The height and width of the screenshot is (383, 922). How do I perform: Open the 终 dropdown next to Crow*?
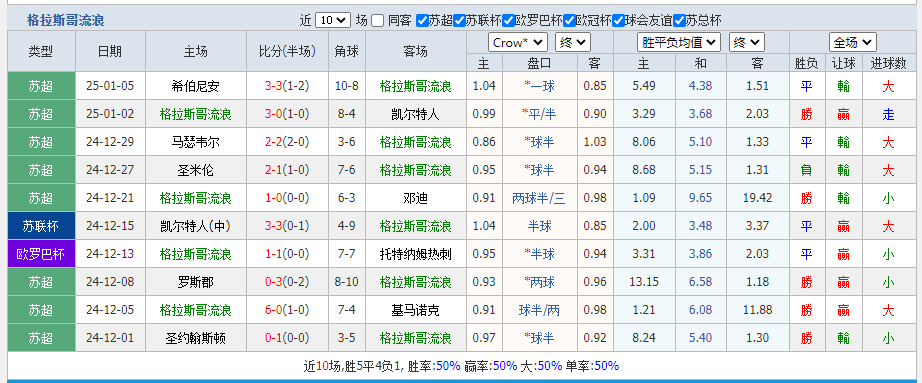[x=573, y=42]
